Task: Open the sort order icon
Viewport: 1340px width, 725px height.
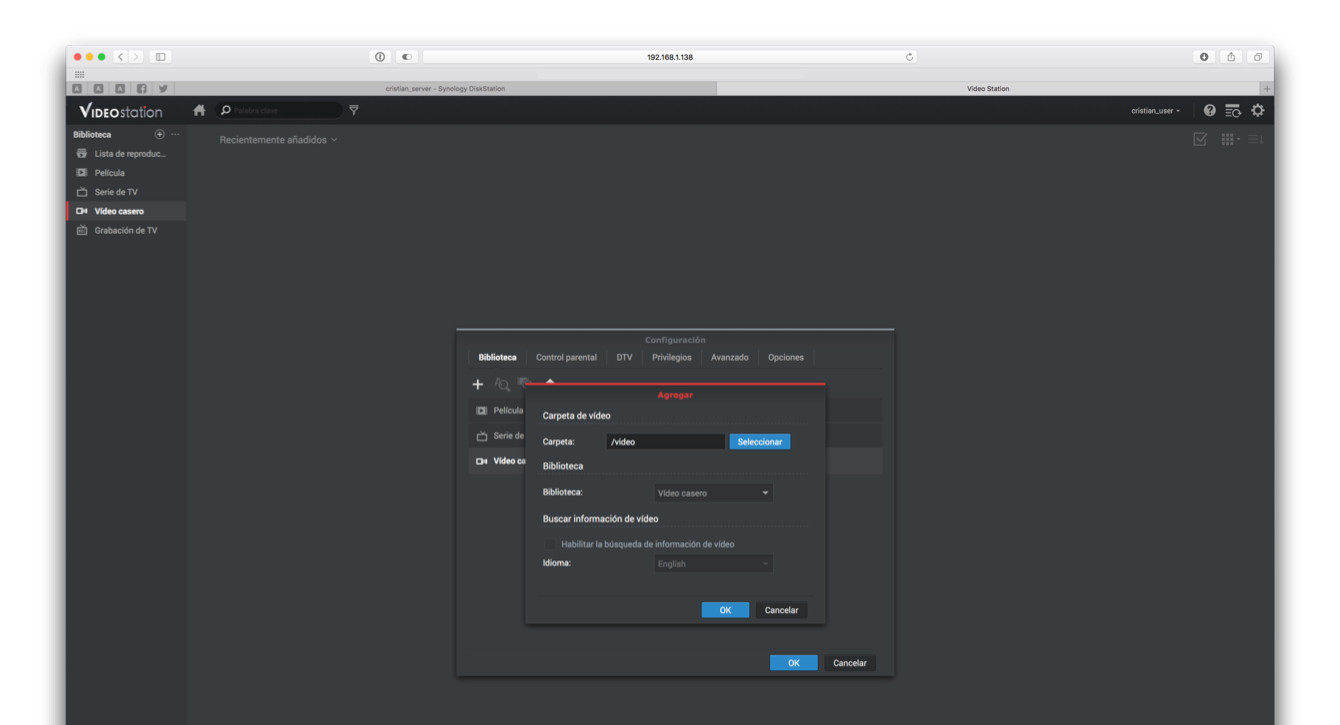Action: 1255,140
